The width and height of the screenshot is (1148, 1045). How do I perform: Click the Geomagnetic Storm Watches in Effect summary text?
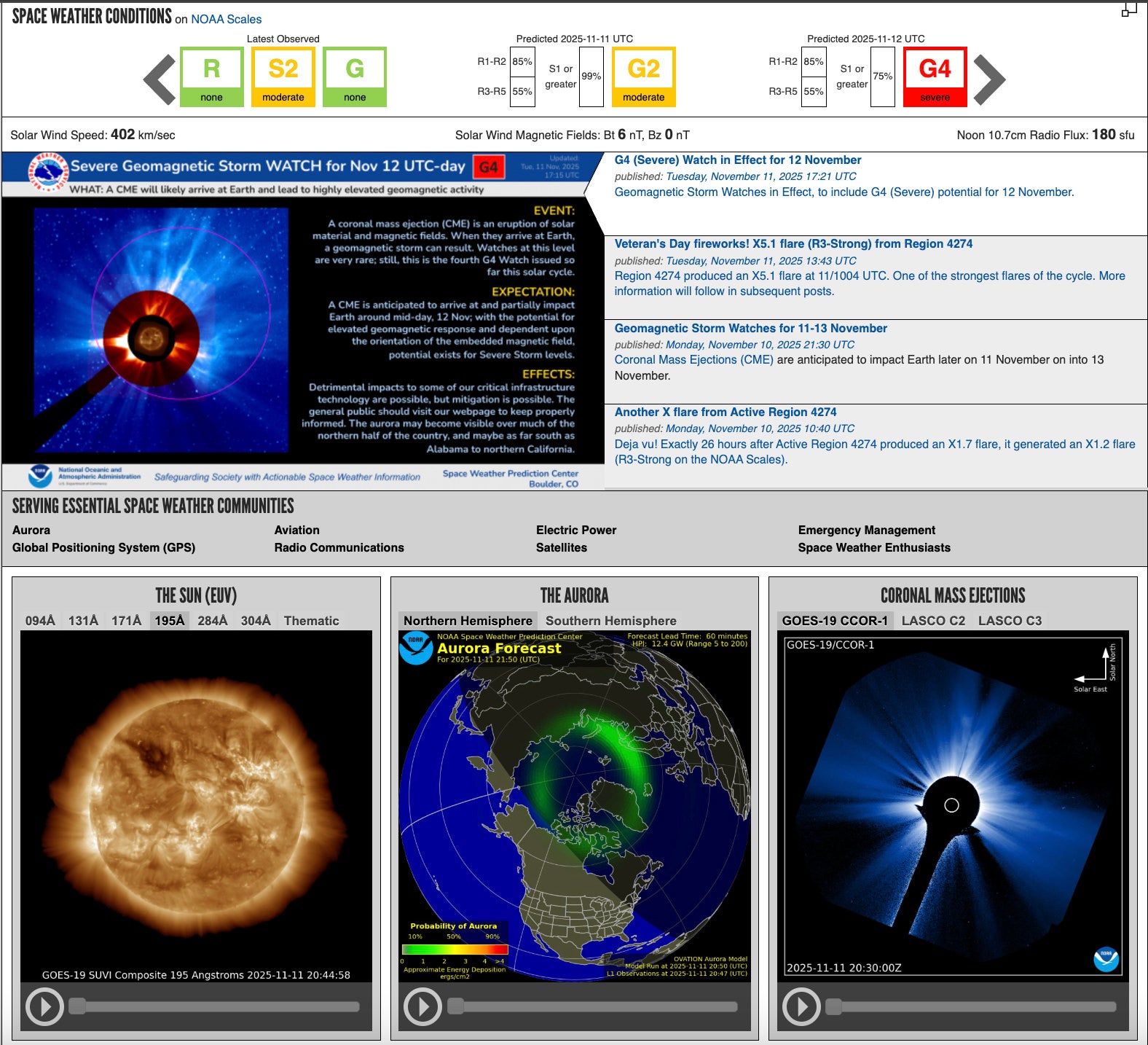[x=844, y=192]
